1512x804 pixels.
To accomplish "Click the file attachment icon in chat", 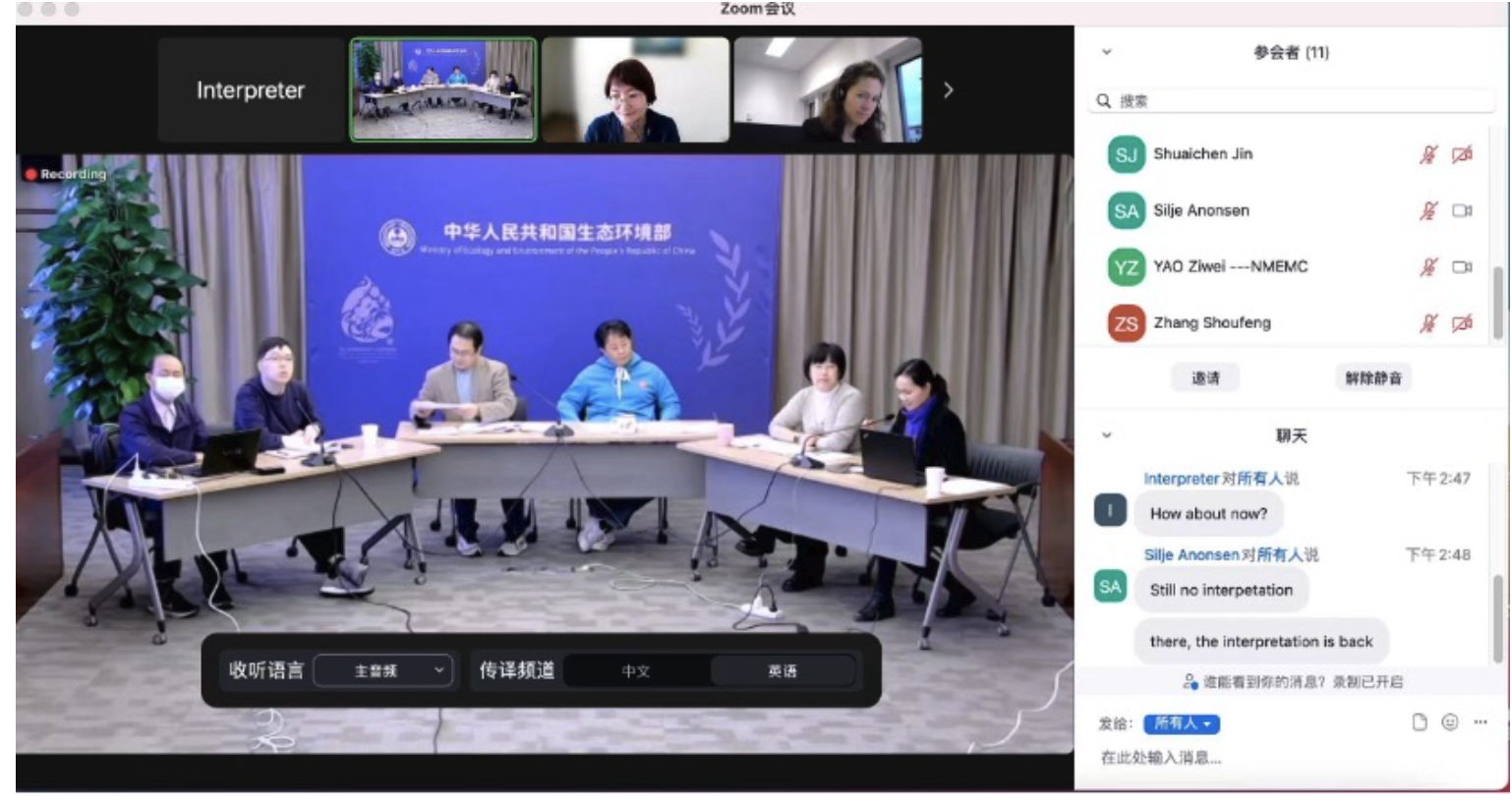I will point(1419,722).
